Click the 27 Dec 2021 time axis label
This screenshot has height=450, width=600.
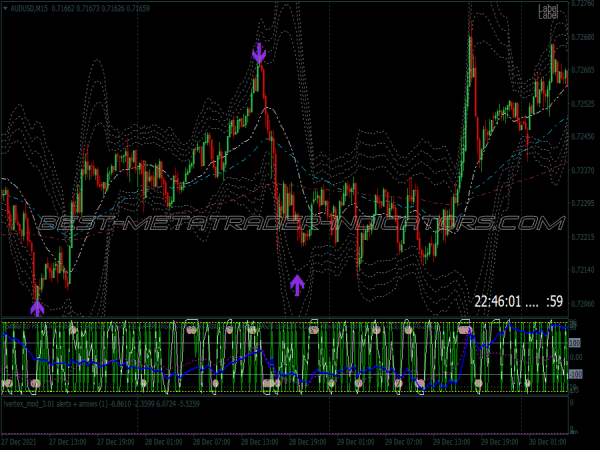(x=19, y=442)
